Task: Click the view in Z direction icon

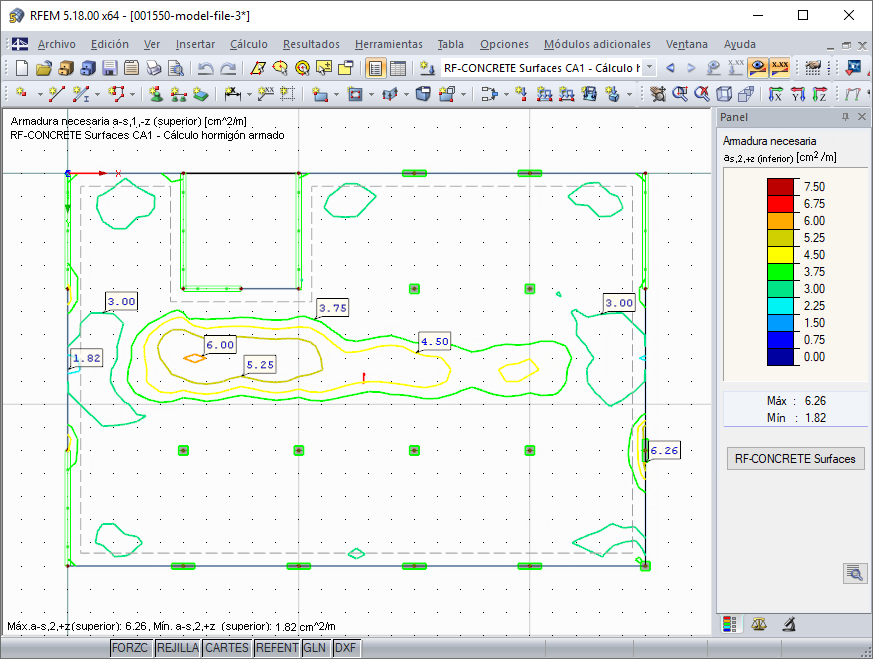Action: [820, 94]
